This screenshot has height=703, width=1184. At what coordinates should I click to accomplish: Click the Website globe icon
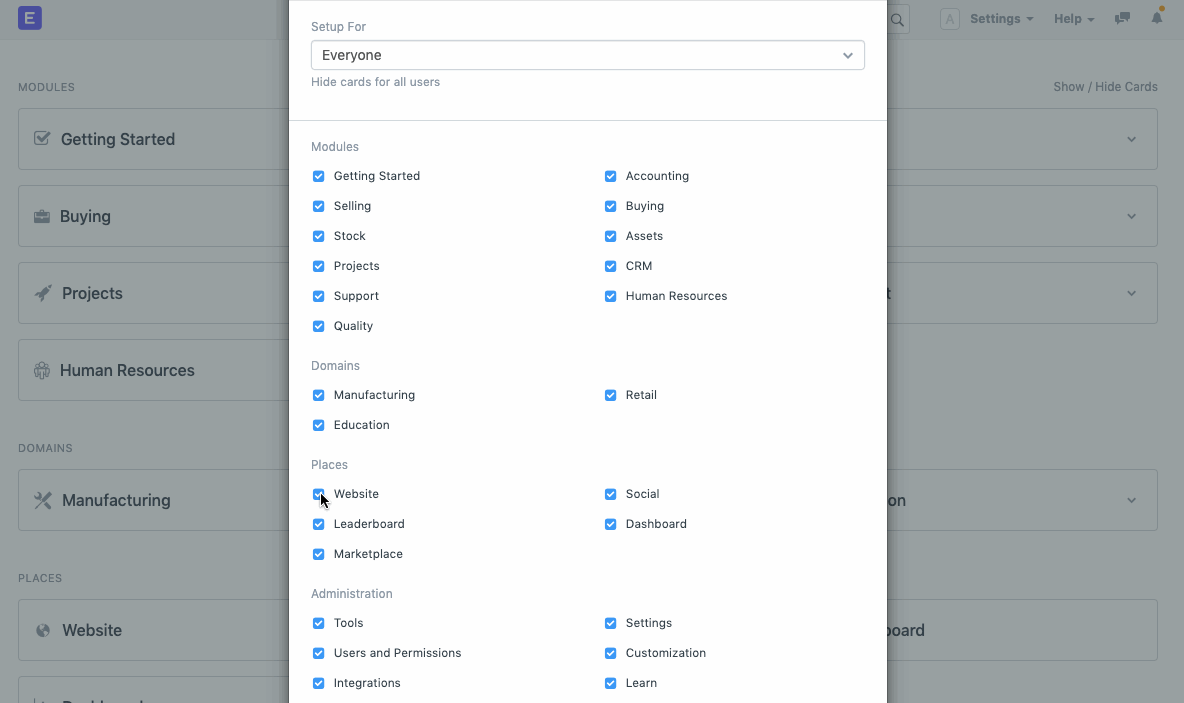tap(43, 630)
